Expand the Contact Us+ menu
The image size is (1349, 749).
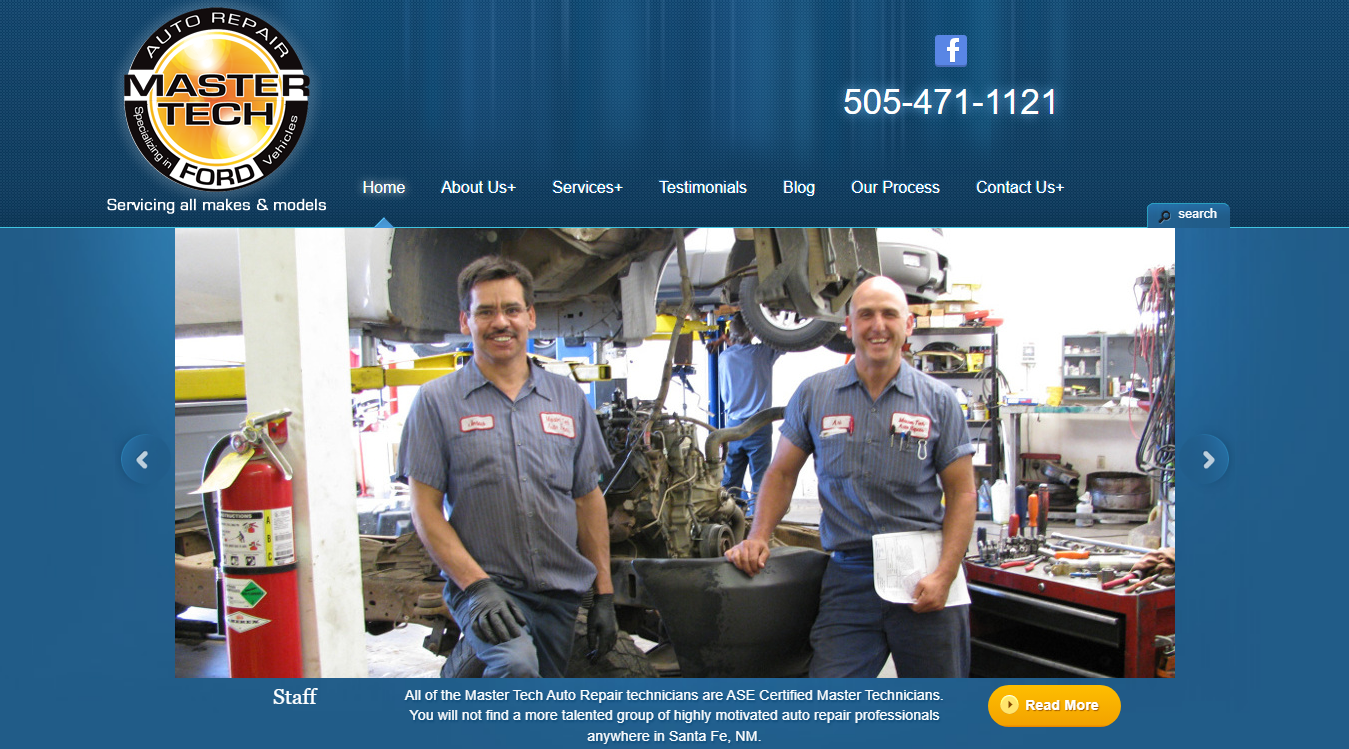point(1020,187)
